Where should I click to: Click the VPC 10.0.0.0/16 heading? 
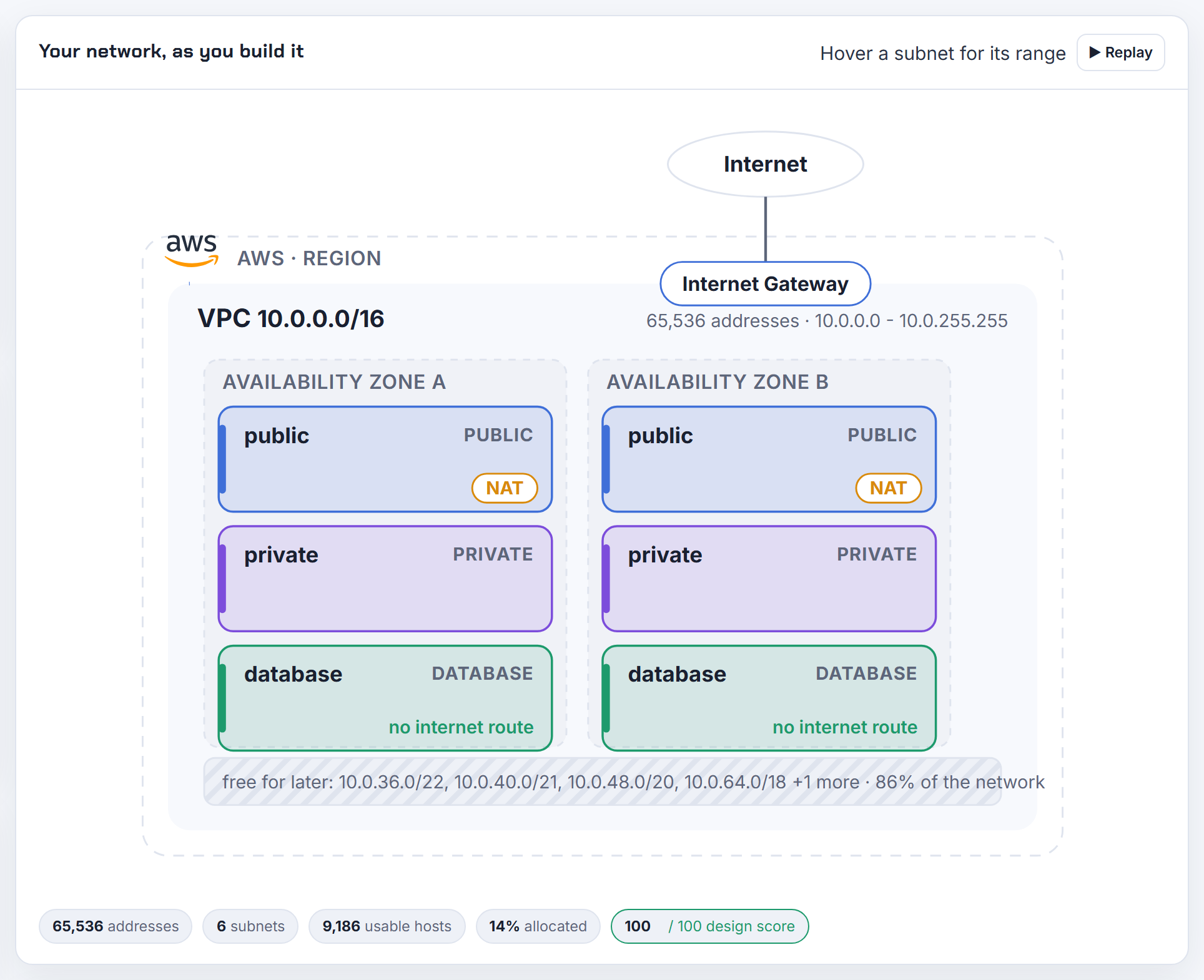(291, 319)
